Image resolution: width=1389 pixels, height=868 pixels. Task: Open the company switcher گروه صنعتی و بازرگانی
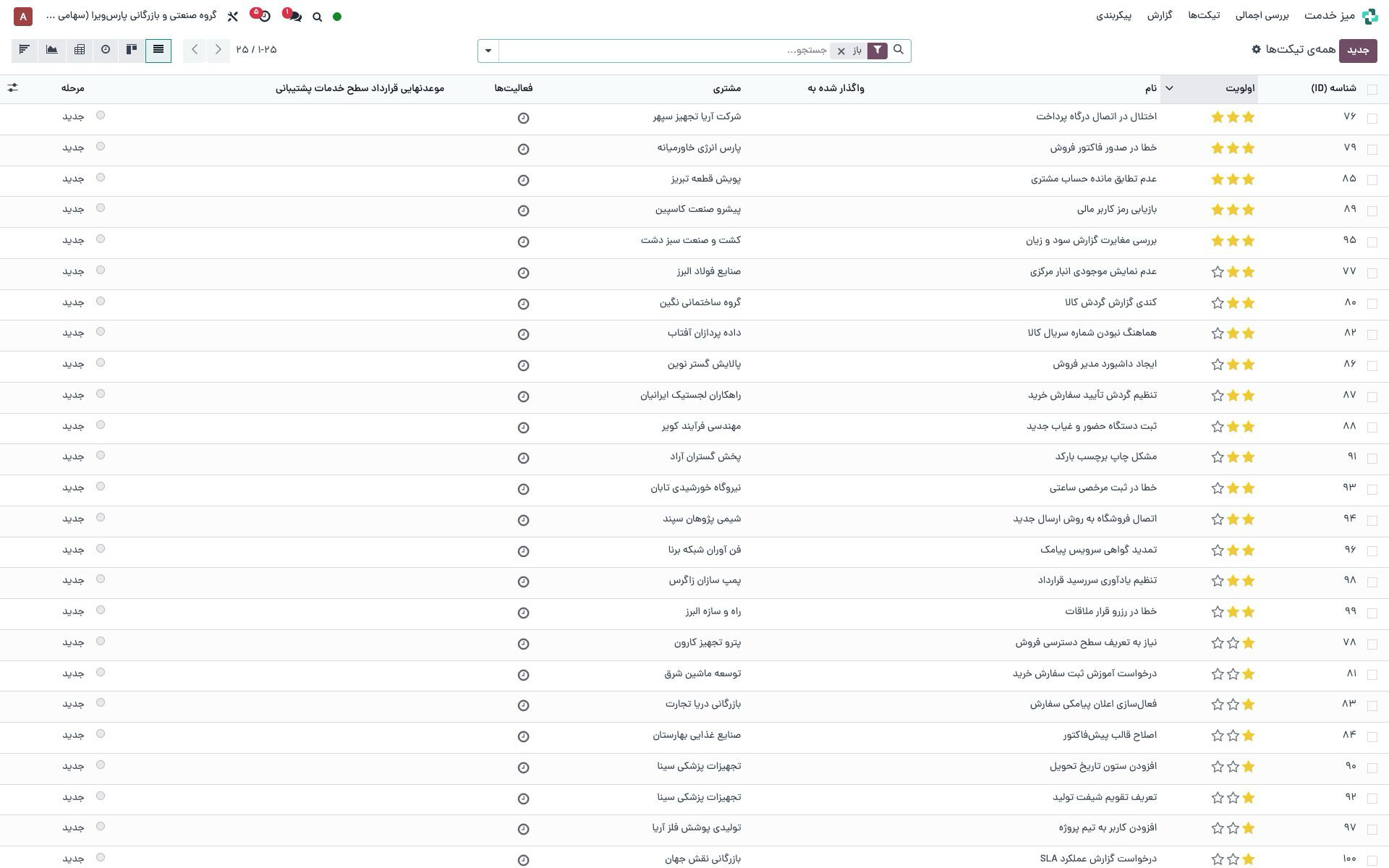(x=131, y=15)
